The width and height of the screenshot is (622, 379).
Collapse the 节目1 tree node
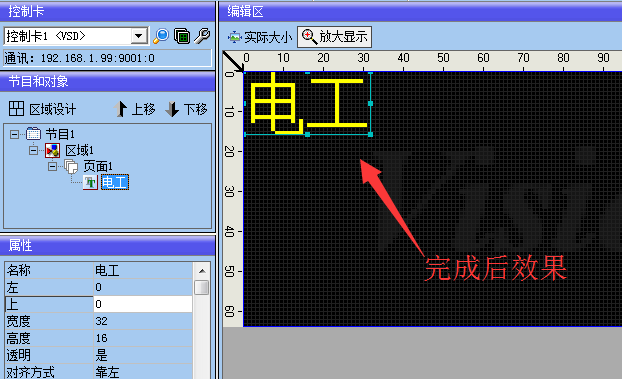(x=14, y=135)
